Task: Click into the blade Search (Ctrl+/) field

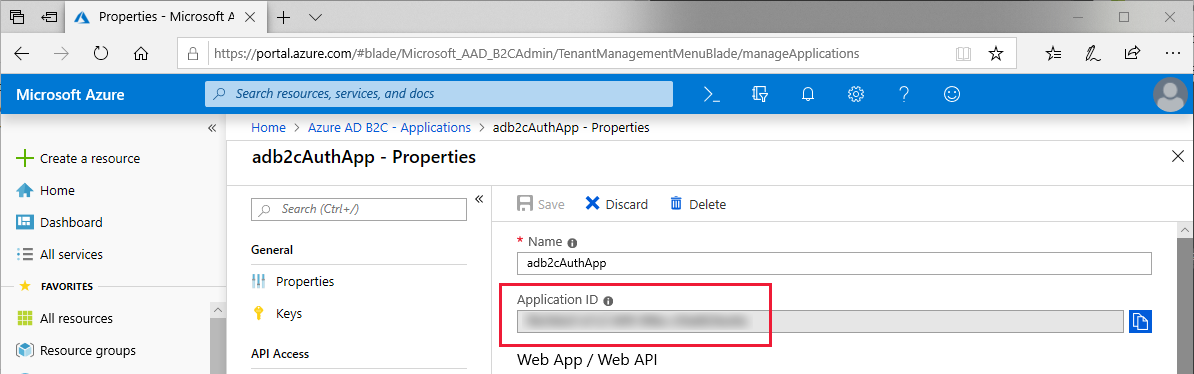Action: click(359, 209)
